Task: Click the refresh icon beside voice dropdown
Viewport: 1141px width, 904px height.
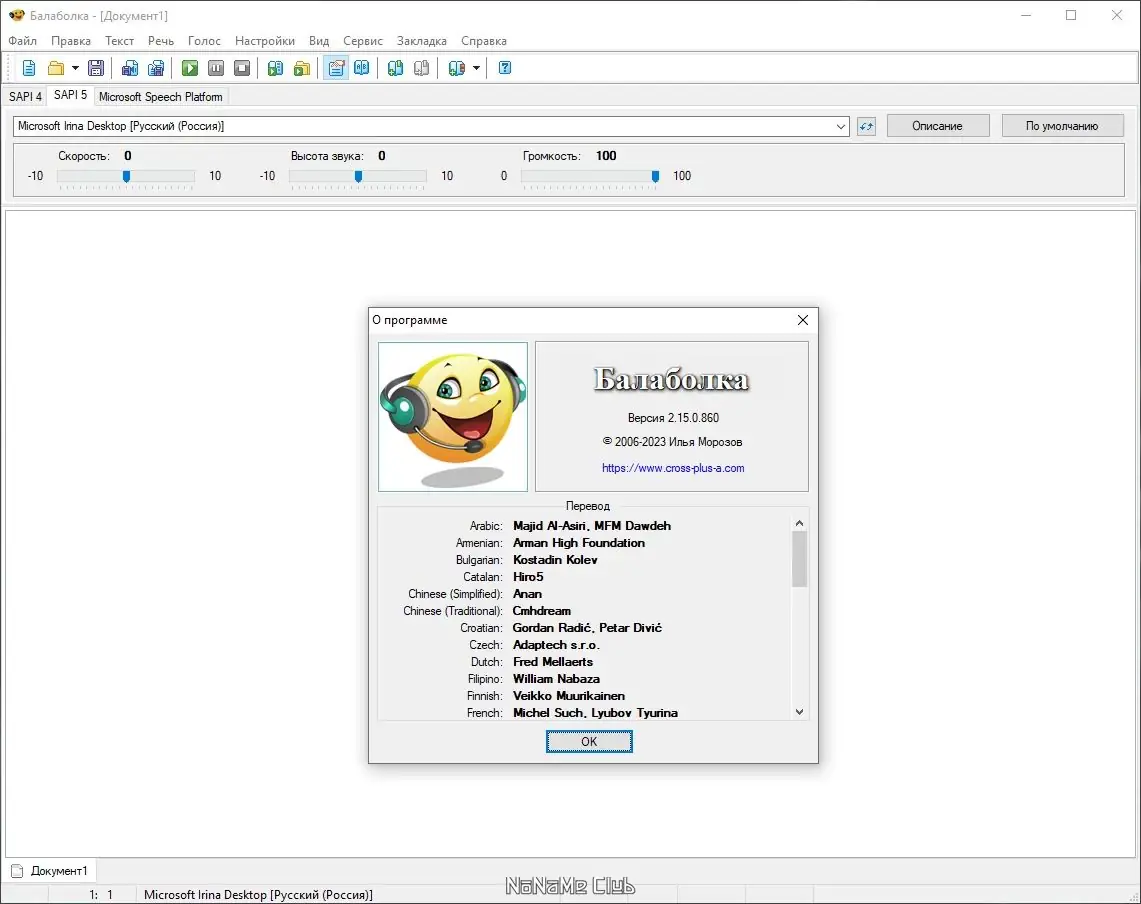Action: tap(866, 126)
